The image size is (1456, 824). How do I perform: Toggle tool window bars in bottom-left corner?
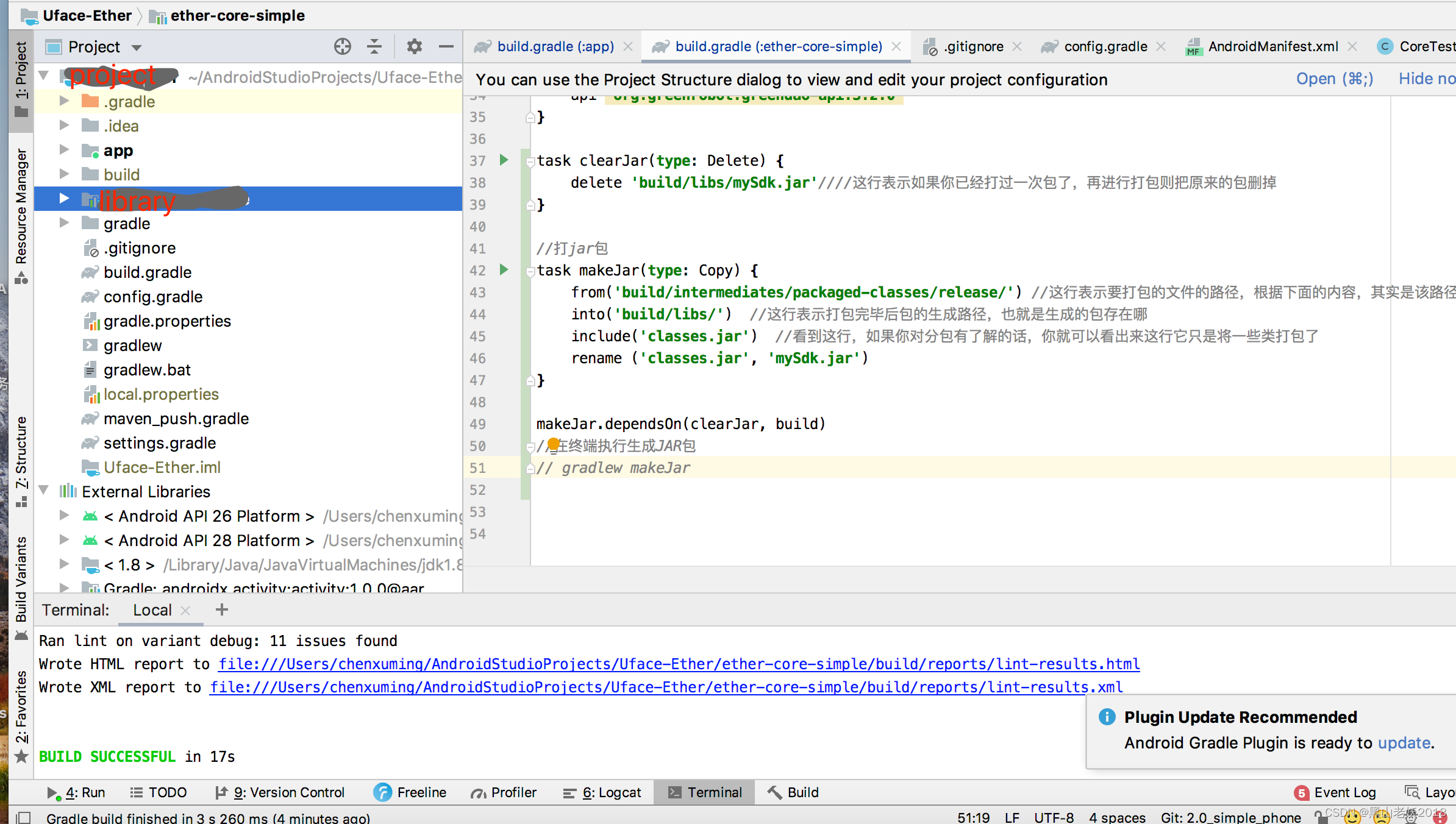pos(23,817)
